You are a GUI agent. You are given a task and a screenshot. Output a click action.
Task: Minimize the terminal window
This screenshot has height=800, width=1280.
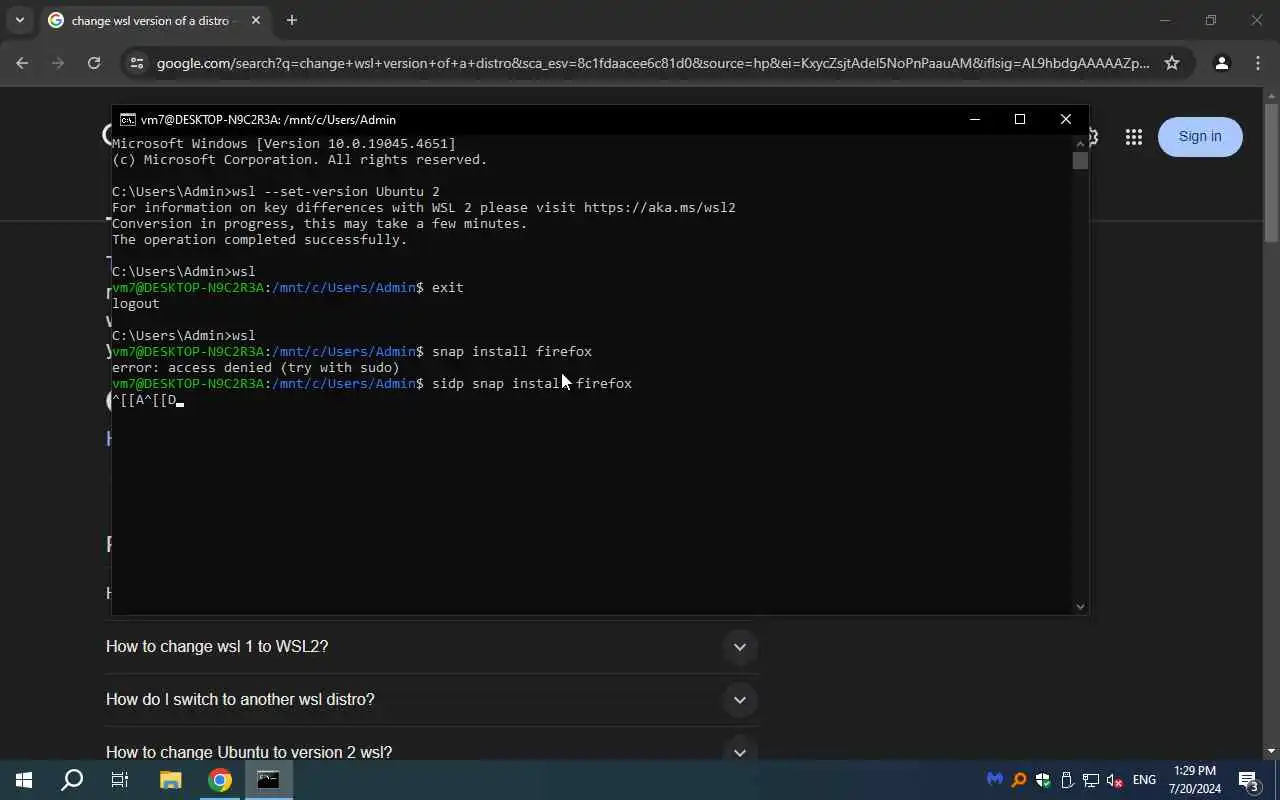975,119
